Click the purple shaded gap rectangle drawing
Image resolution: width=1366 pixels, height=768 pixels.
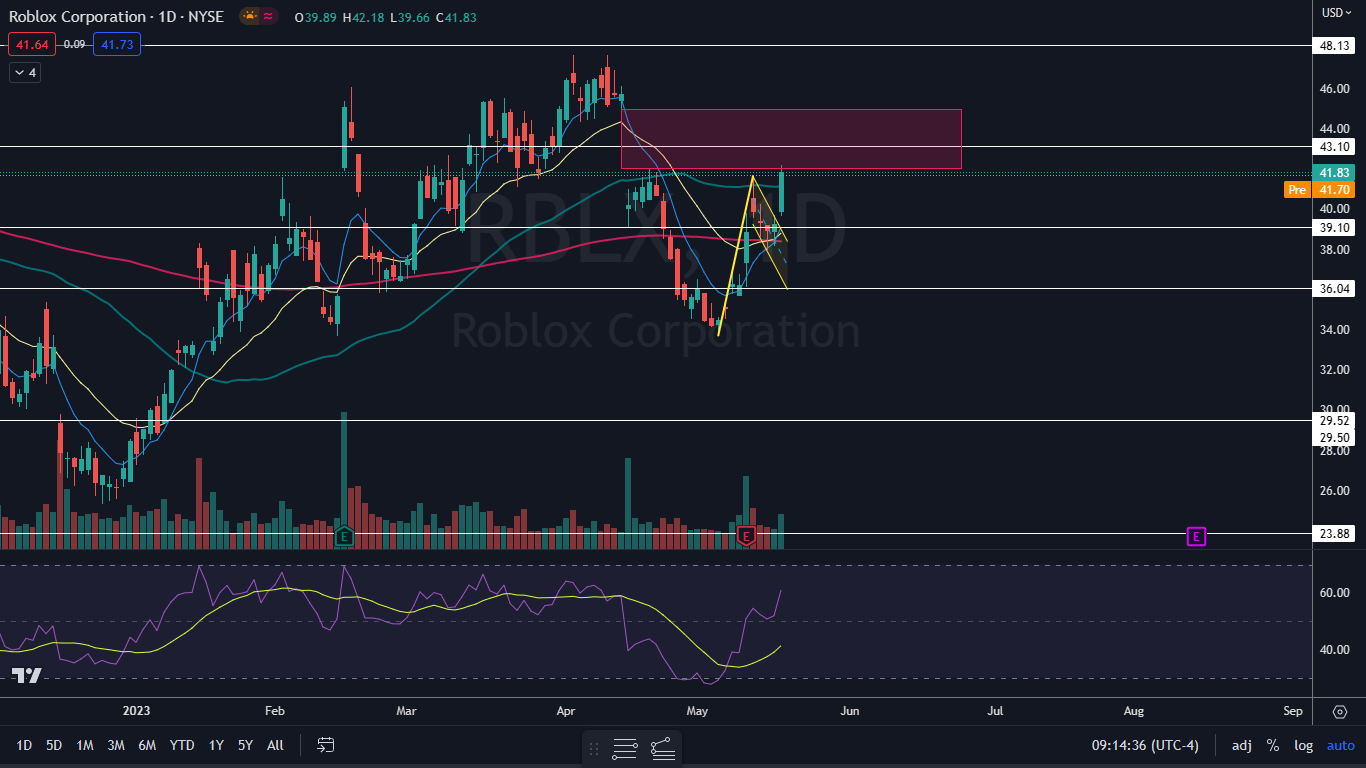(791, 138)
